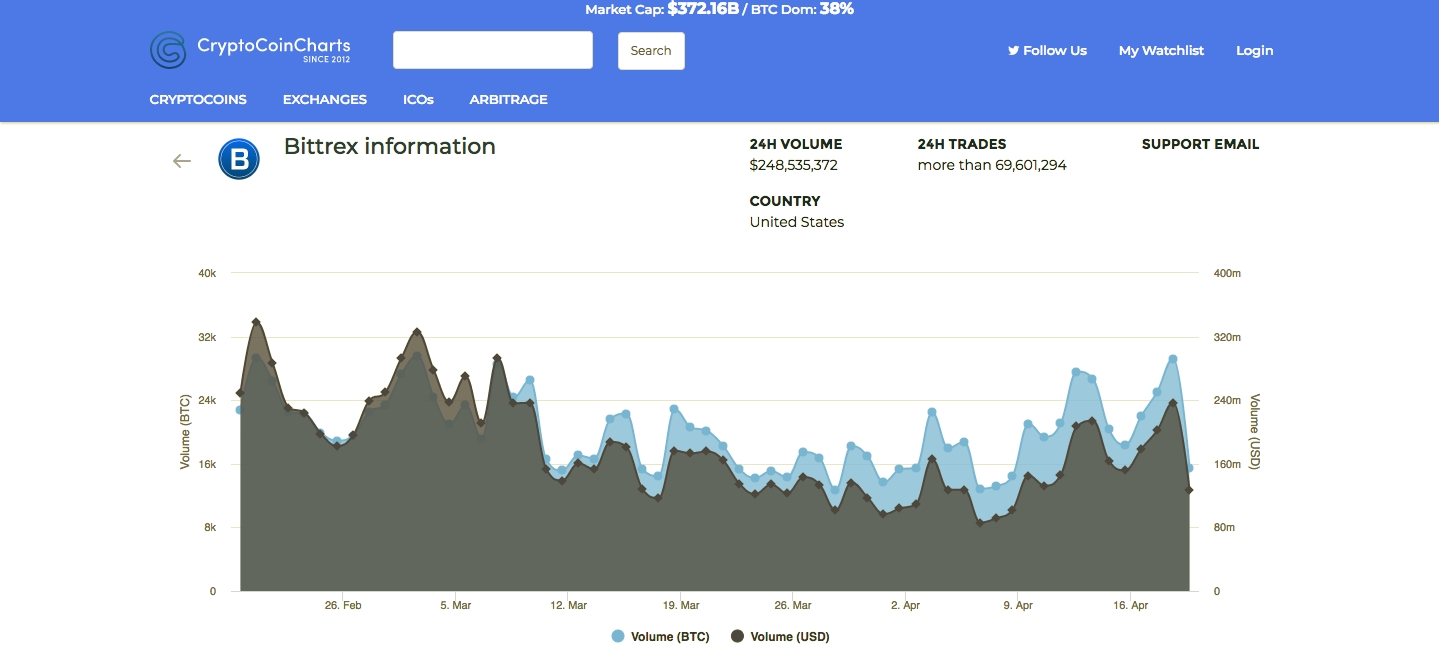Click the 9. Apr axis date label
The height and width of the screenshot is (659, 1439).
coord(1018,605)
